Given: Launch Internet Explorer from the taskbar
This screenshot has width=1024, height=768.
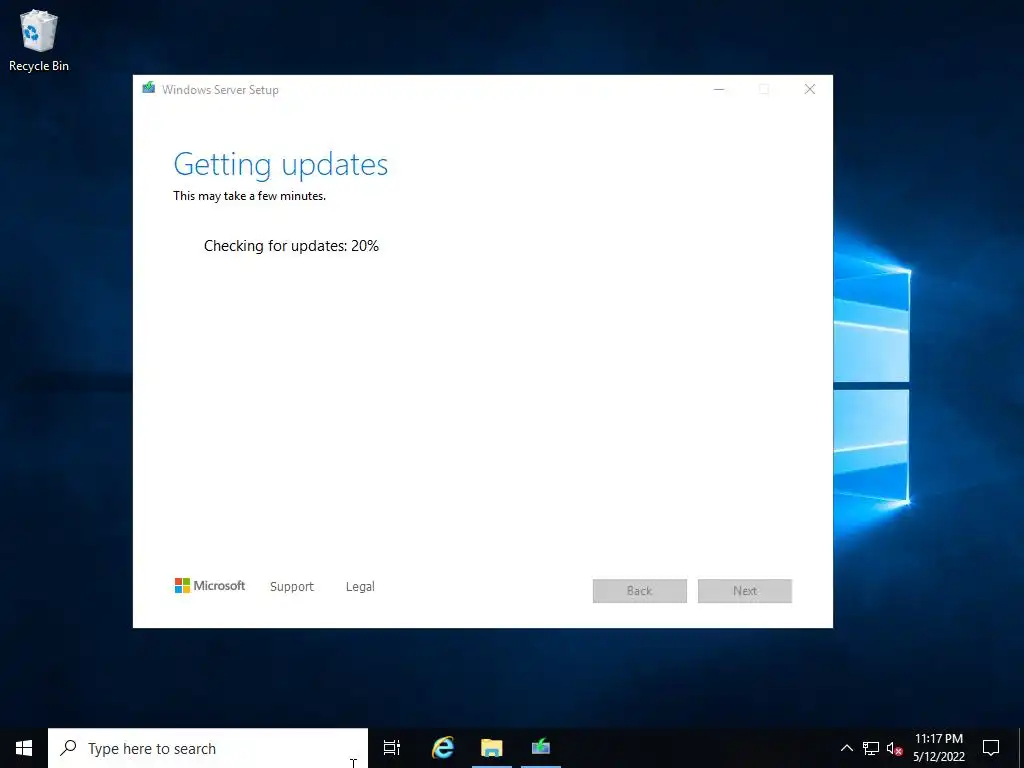Looking at the screenshot, I should click(x=443, y=748).
